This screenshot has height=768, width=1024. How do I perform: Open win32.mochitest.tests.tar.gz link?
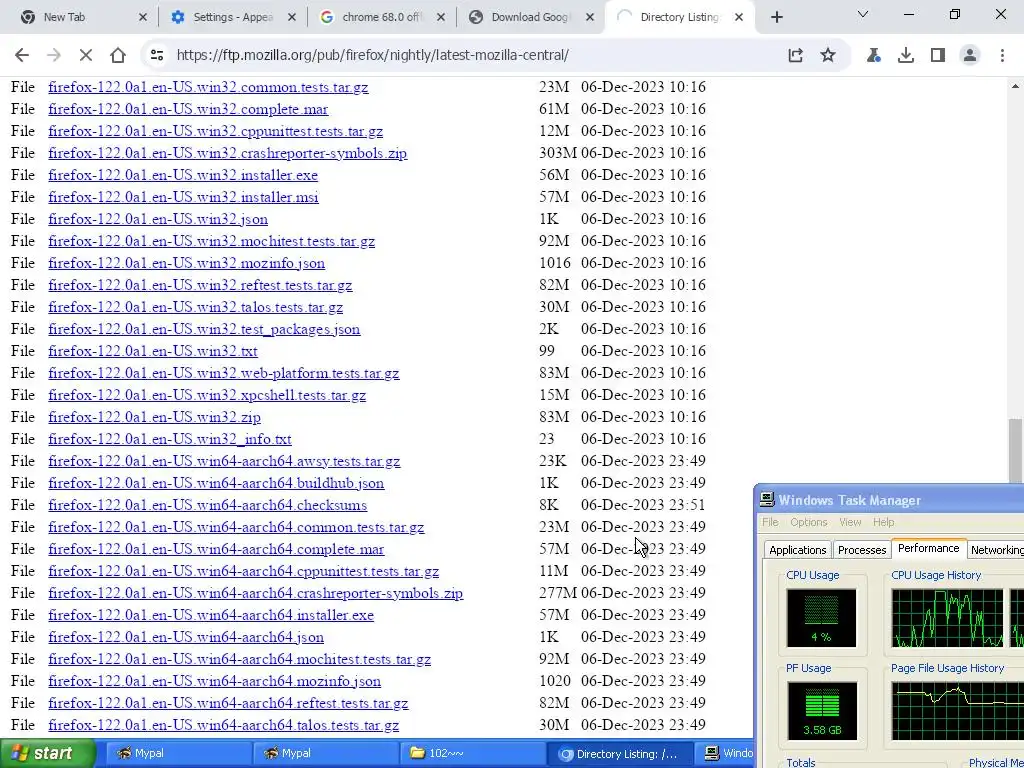click(x=212, y=242)
